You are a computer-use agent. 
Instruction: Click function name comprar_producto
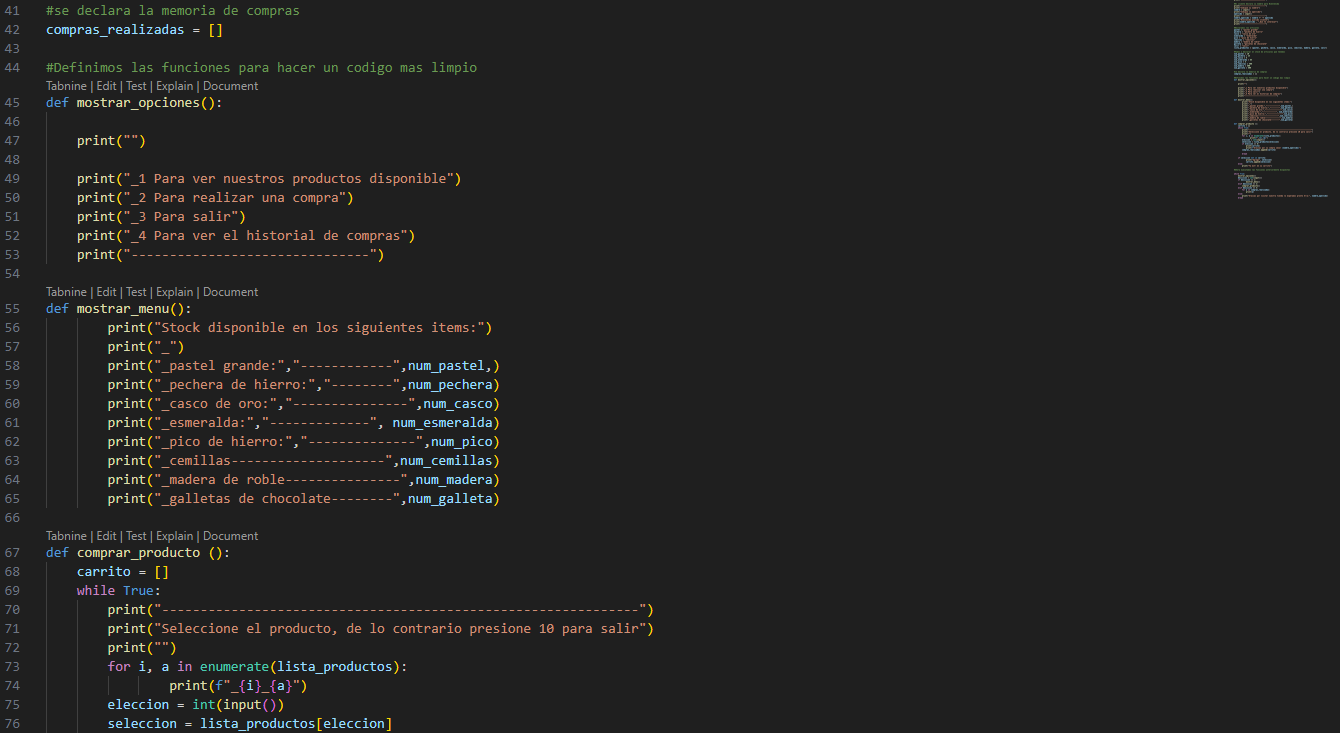(138, 552)
